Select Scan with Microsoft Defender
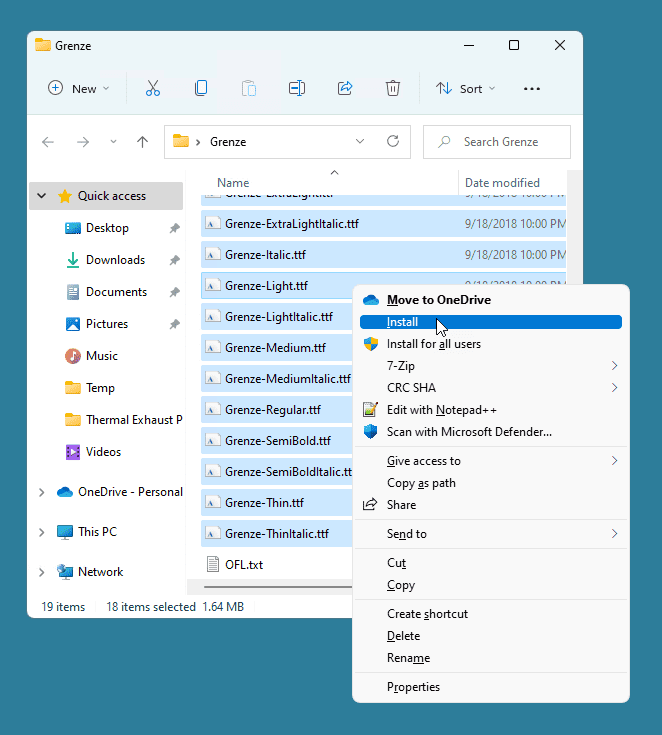The width and height of the screenshot is (662, 735). pos(490,432)
